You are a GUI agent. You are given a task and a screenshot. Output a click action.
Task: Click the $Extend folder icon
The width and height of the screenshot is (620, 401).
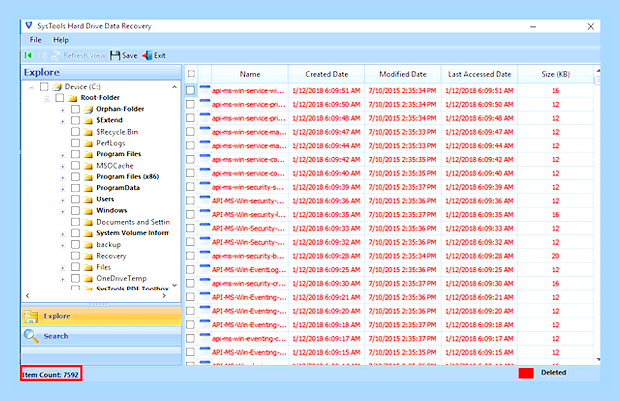88,120
